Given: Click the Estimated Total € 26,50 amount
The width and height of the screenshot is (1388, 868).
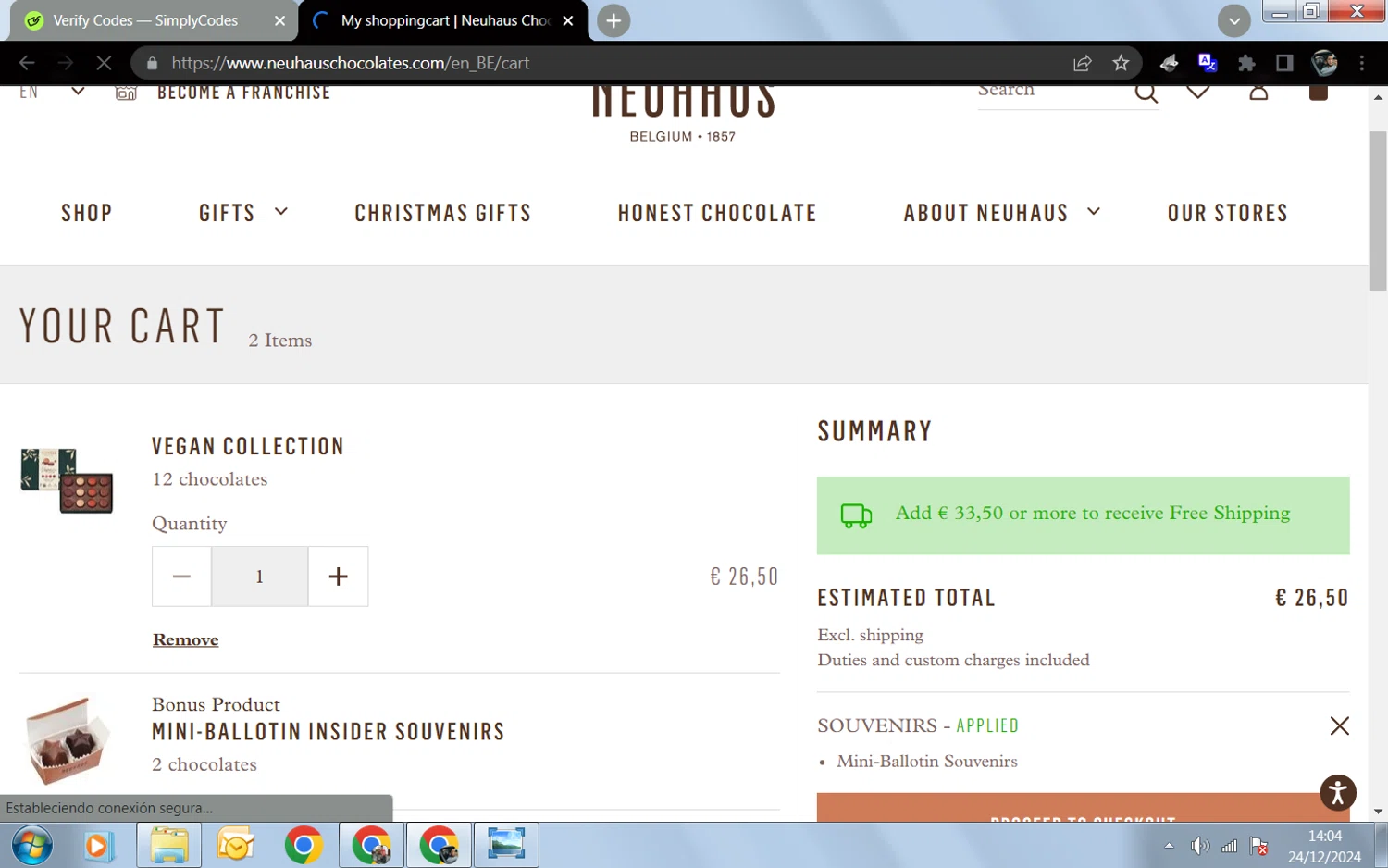Looking at the screenshot, I should pos(1311,598).
